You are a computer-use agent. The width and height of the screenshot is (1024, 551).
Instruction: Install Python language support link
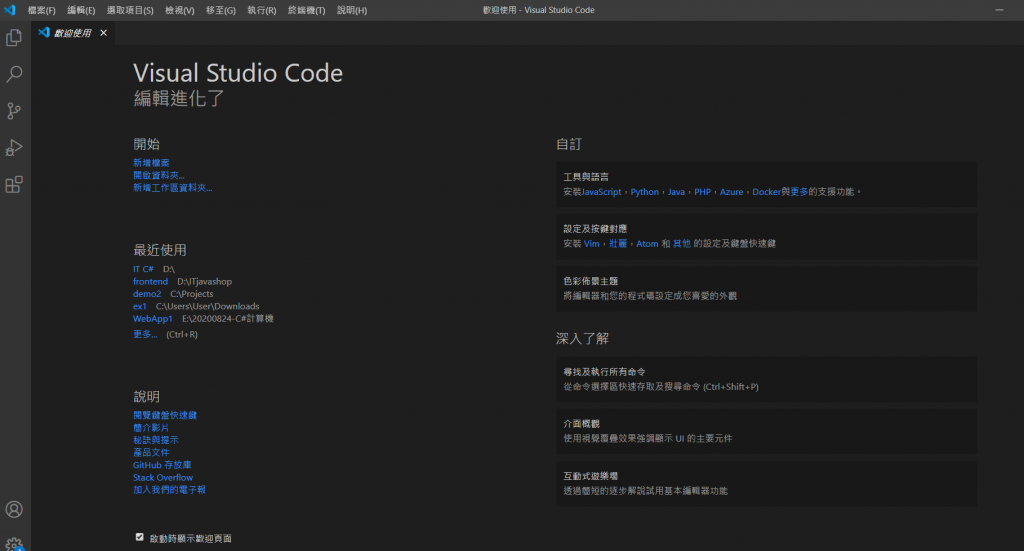645,192
